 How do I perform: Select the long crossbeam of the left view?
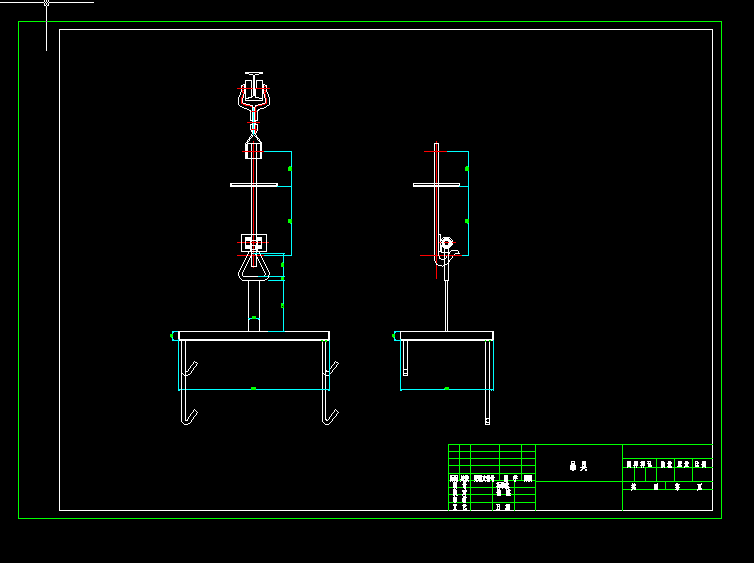coord(254,336)
